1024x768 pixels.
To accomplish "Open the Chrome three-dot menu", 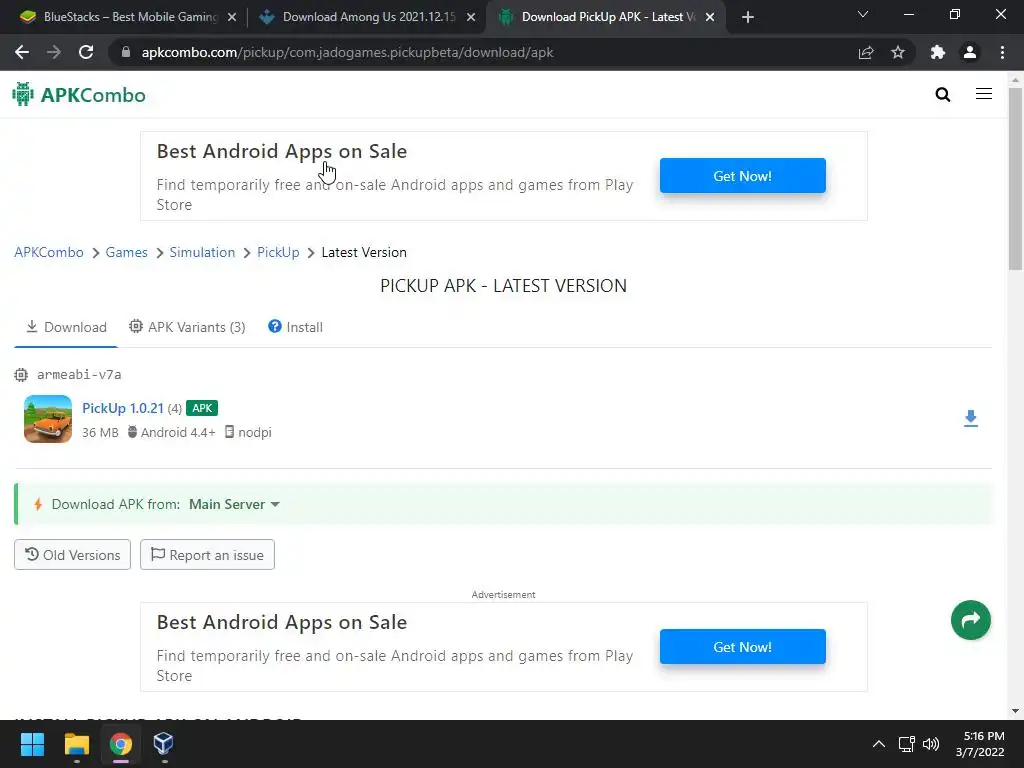I will pos(1002,52).
